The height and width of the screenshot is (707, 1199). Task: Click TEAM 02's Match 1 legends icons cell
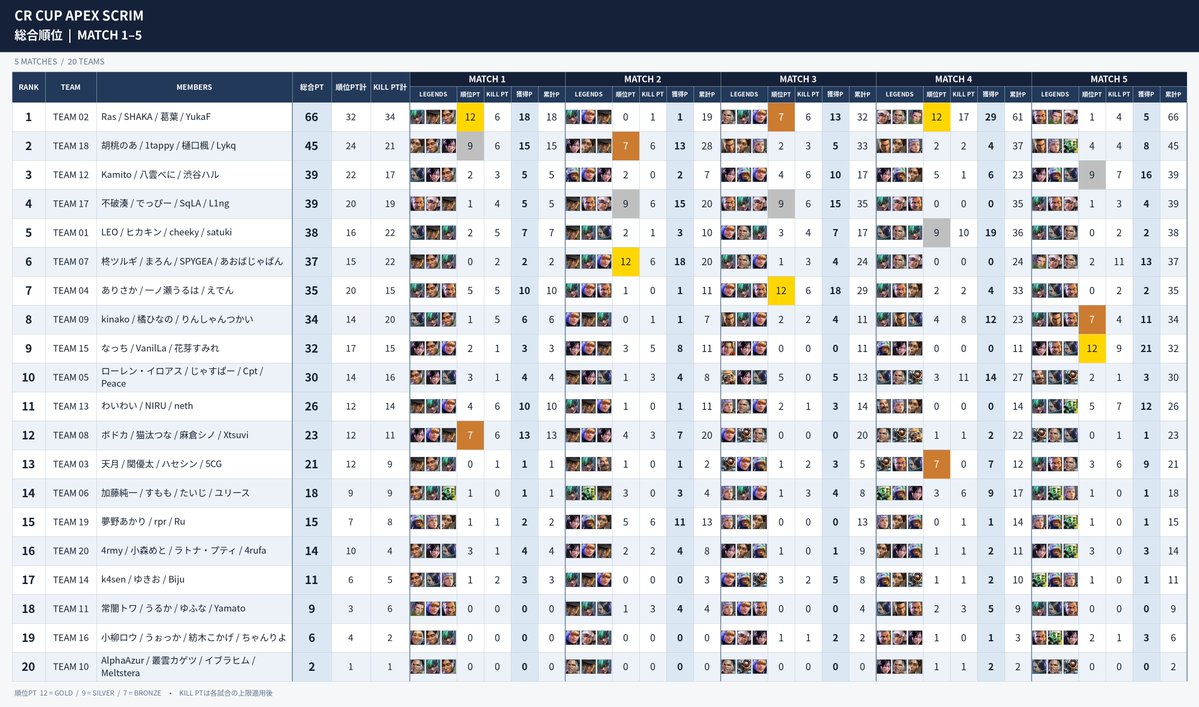(x=433, y=117)
